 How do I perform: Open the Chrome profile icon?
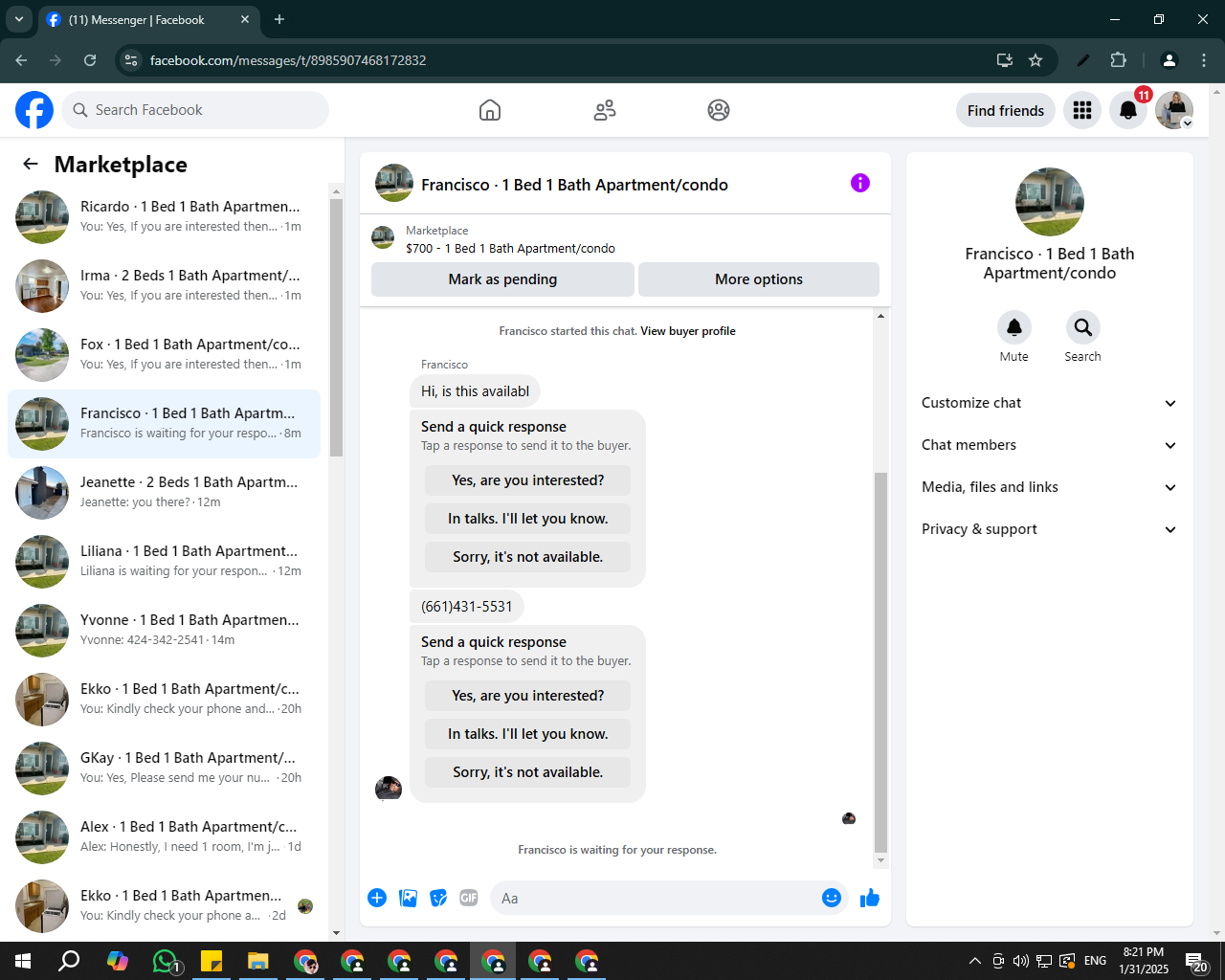click(x=1169, y=60)
